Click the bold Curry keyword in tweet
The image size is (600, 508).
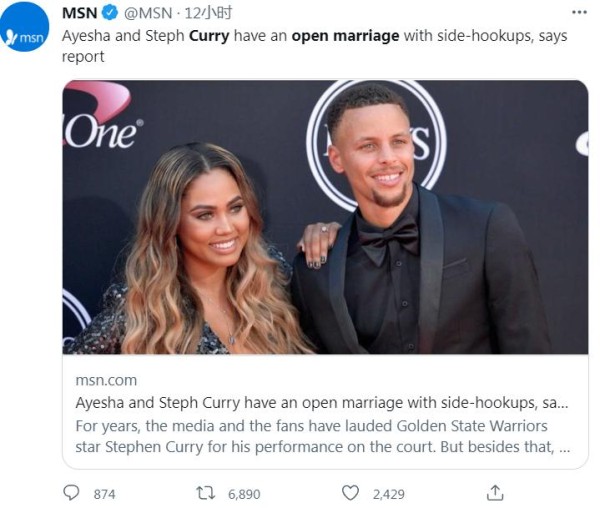click(x=209, y=36)
